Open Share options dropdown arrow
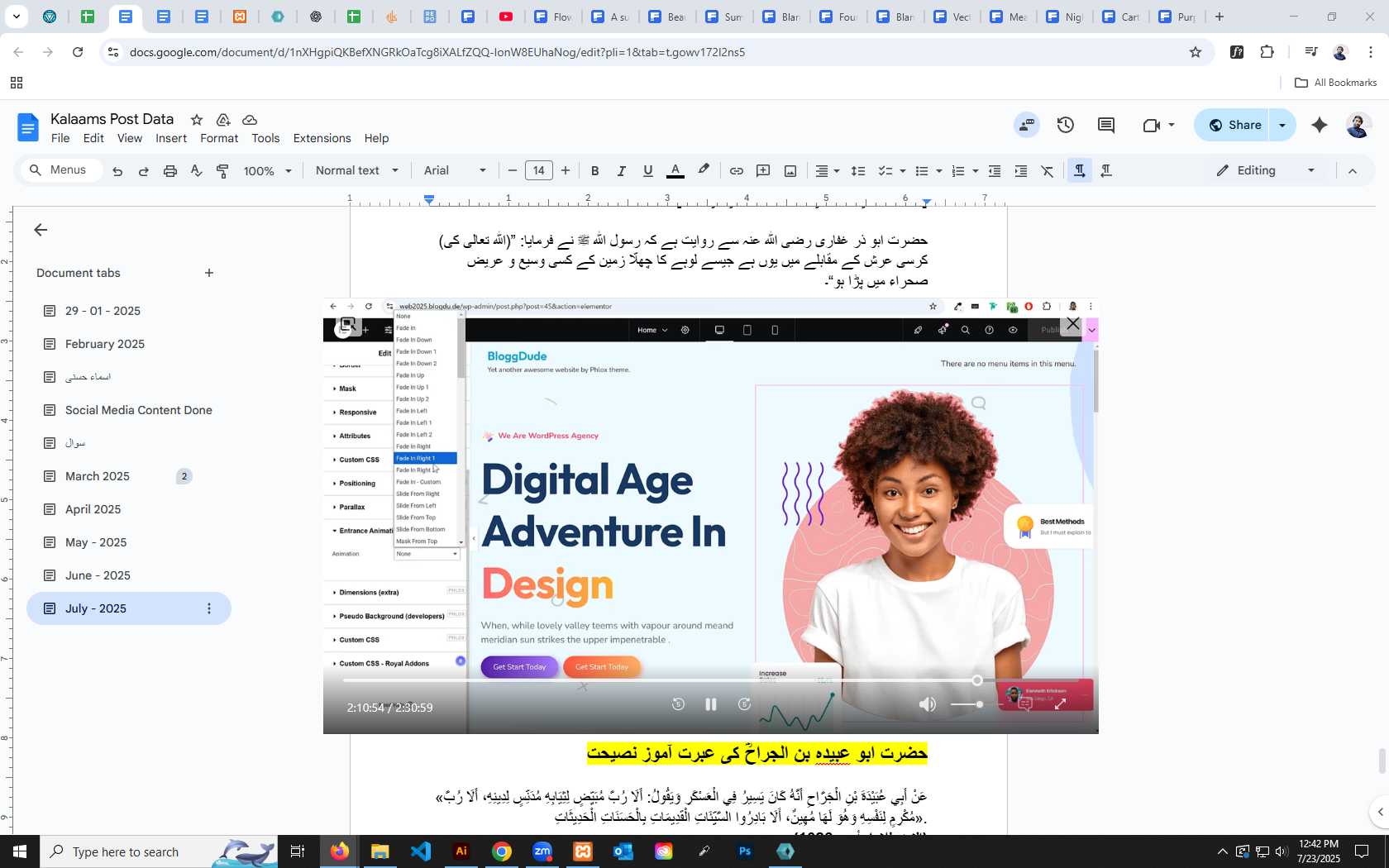 [1282, 125]
